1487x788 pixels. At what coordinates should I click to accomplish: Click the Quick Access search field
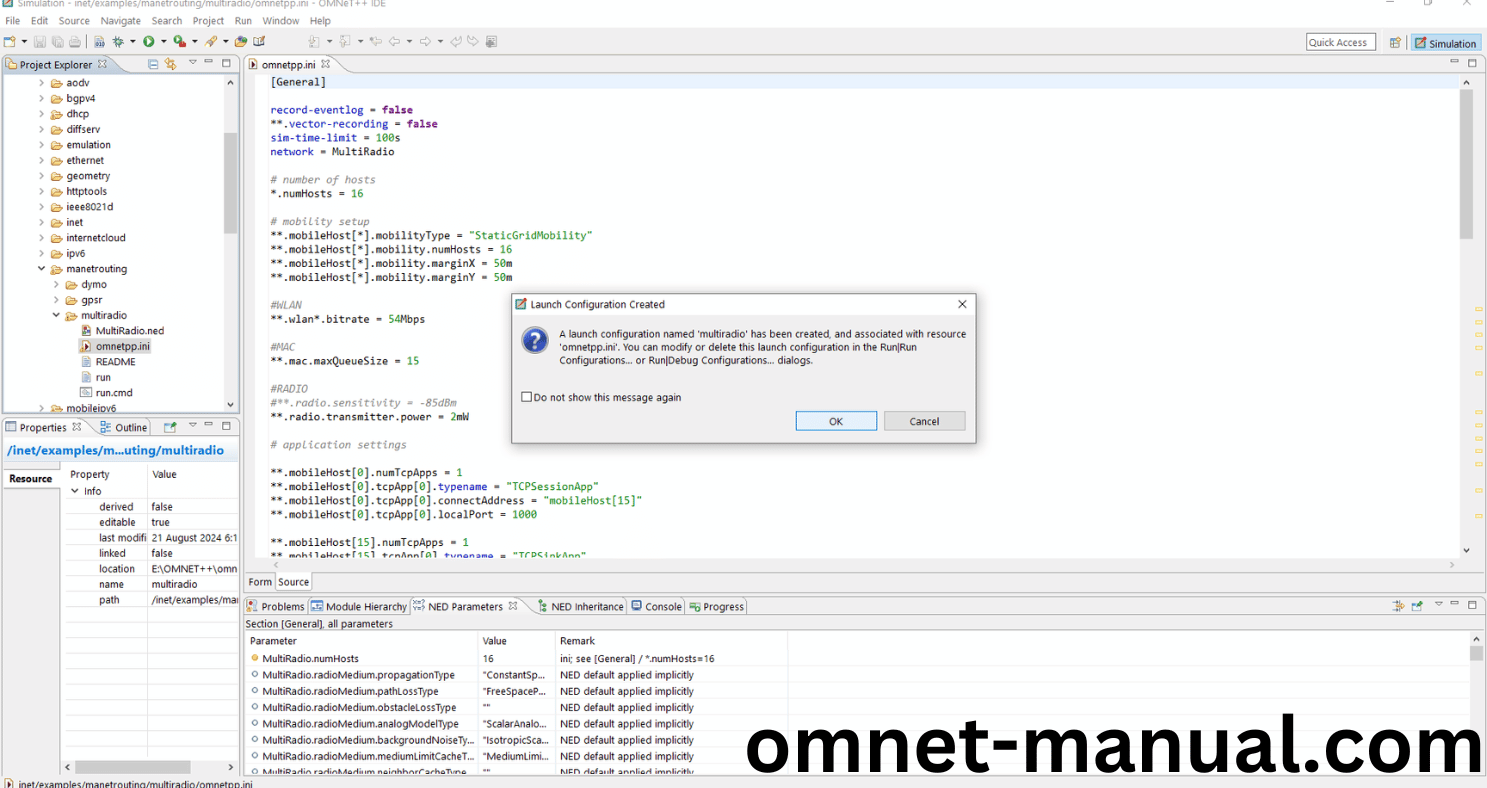tap(1340, 42)
